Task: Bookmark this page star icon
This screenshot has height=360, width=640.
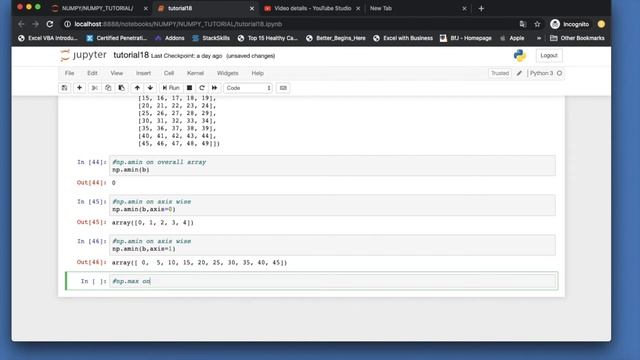Action: click(x=537, y=24)
